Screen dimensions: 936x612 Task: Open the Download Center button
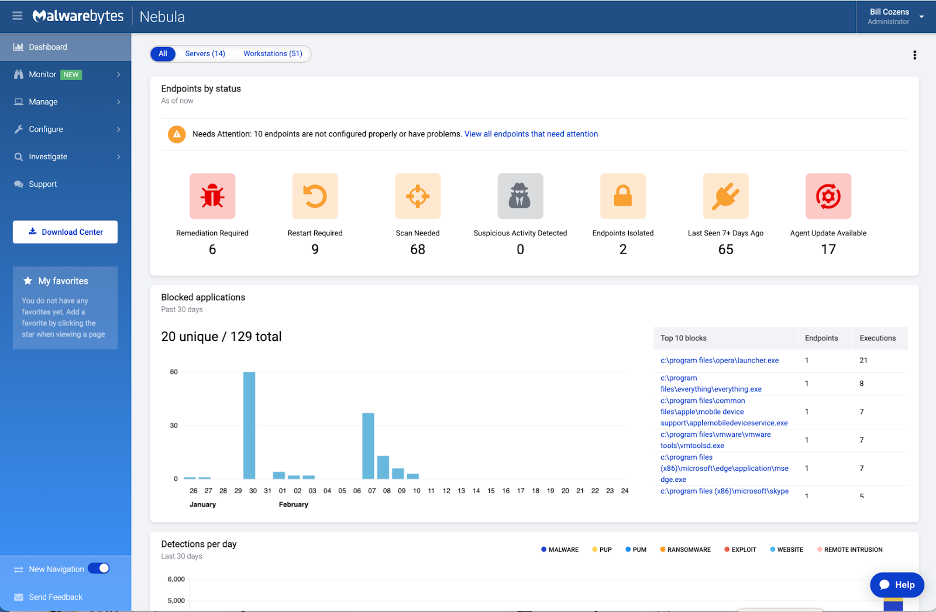[65, 232]
